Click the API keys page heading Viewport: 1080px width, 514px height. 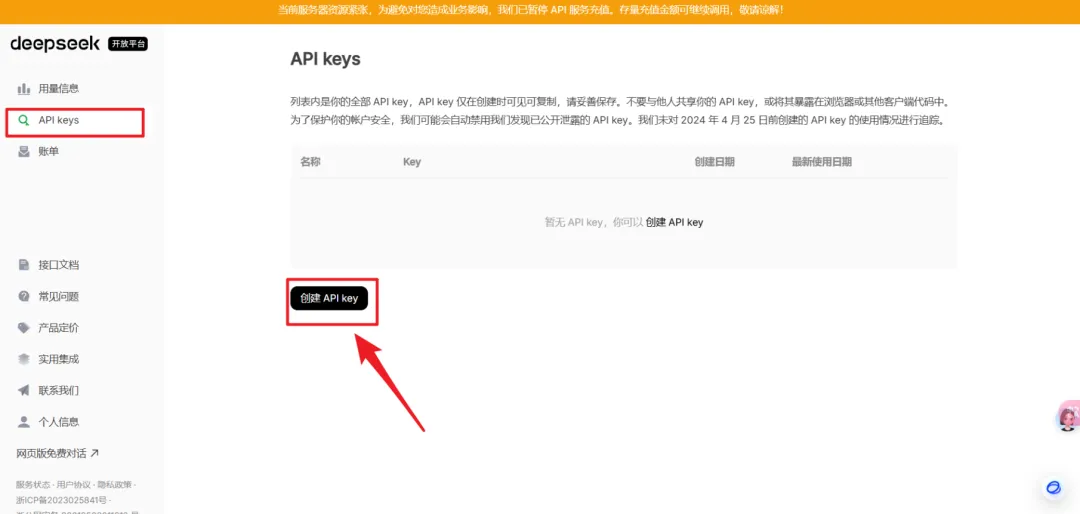pos(325,59)
